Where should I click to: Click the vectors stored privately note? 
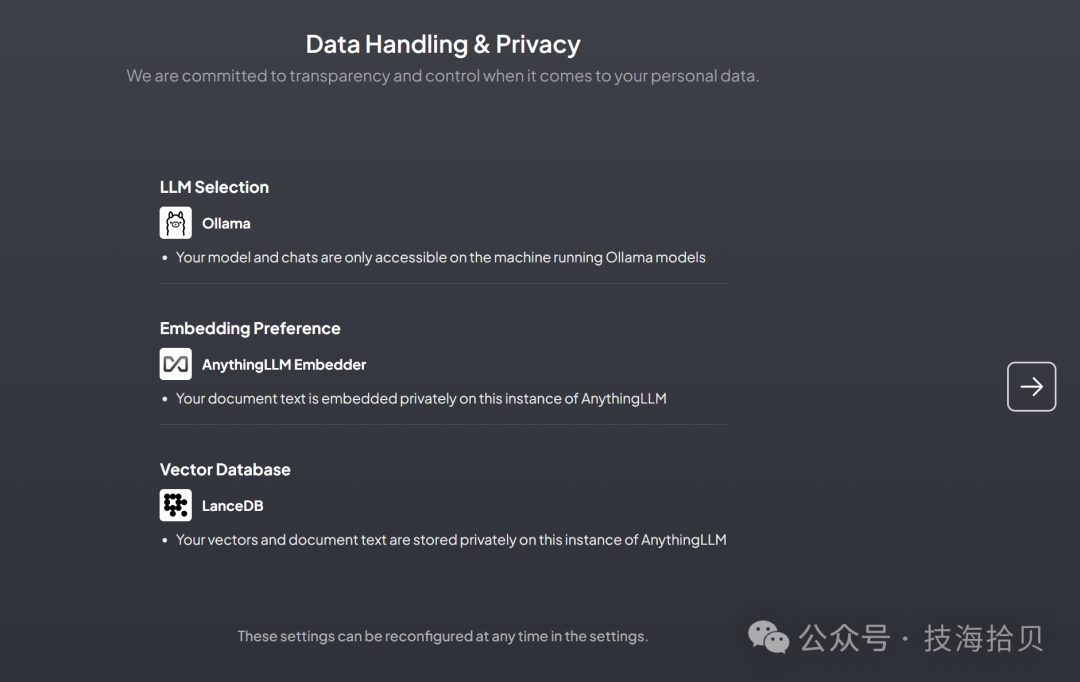tap(451, 539)
